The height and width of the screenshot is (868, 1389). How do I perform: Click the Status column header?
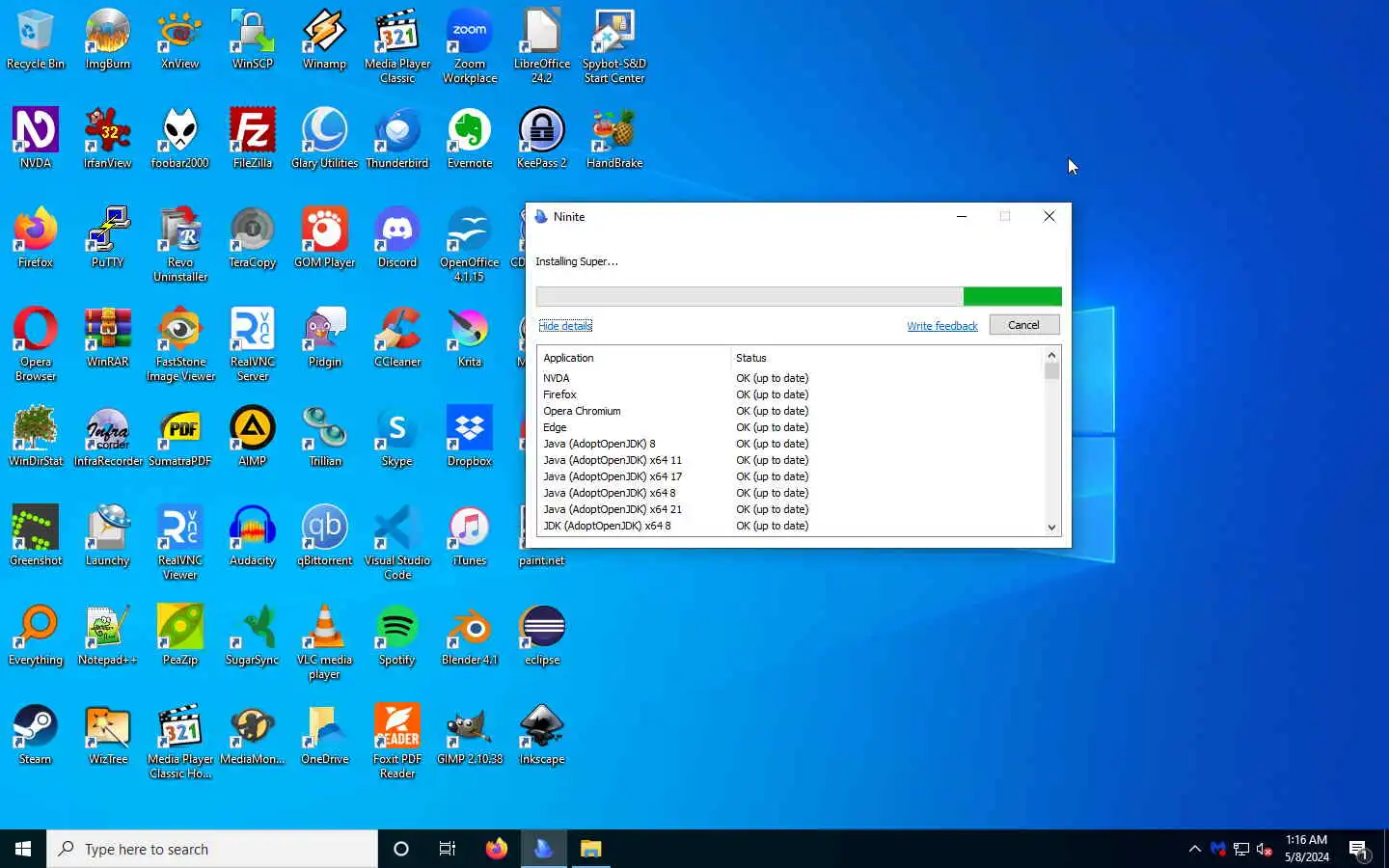coord(887,358)
